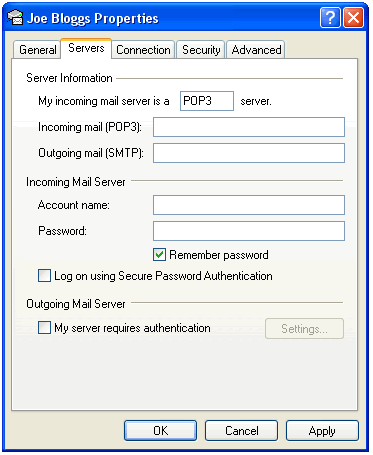Open outgoing server Settings button
The height and width of the screenshot is (455, 373).
[x=304, y=329]
